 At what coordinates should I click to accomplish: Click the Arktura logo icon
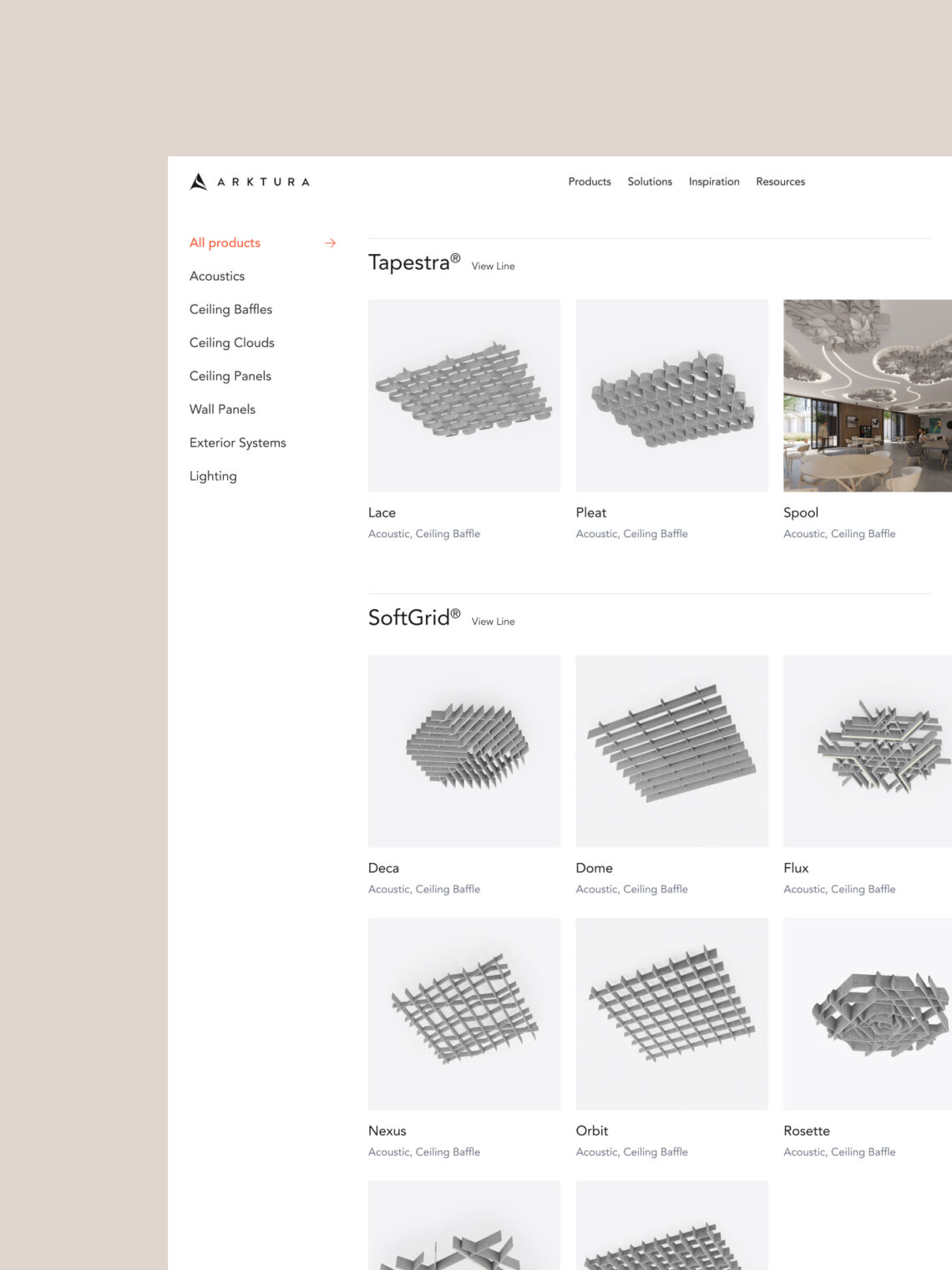[x=199, y=181]
